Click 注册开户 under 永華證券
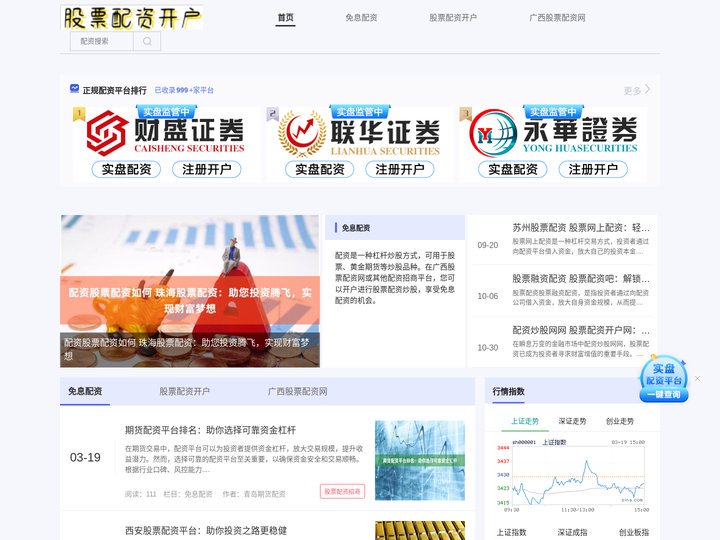This screenshot has height=540, width=720. tap(593, 169)
